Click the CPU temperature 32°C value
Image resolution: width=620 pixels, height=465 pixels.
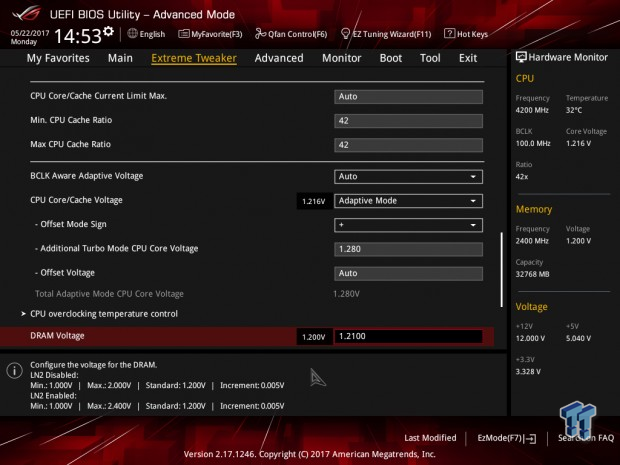[574, 110]
